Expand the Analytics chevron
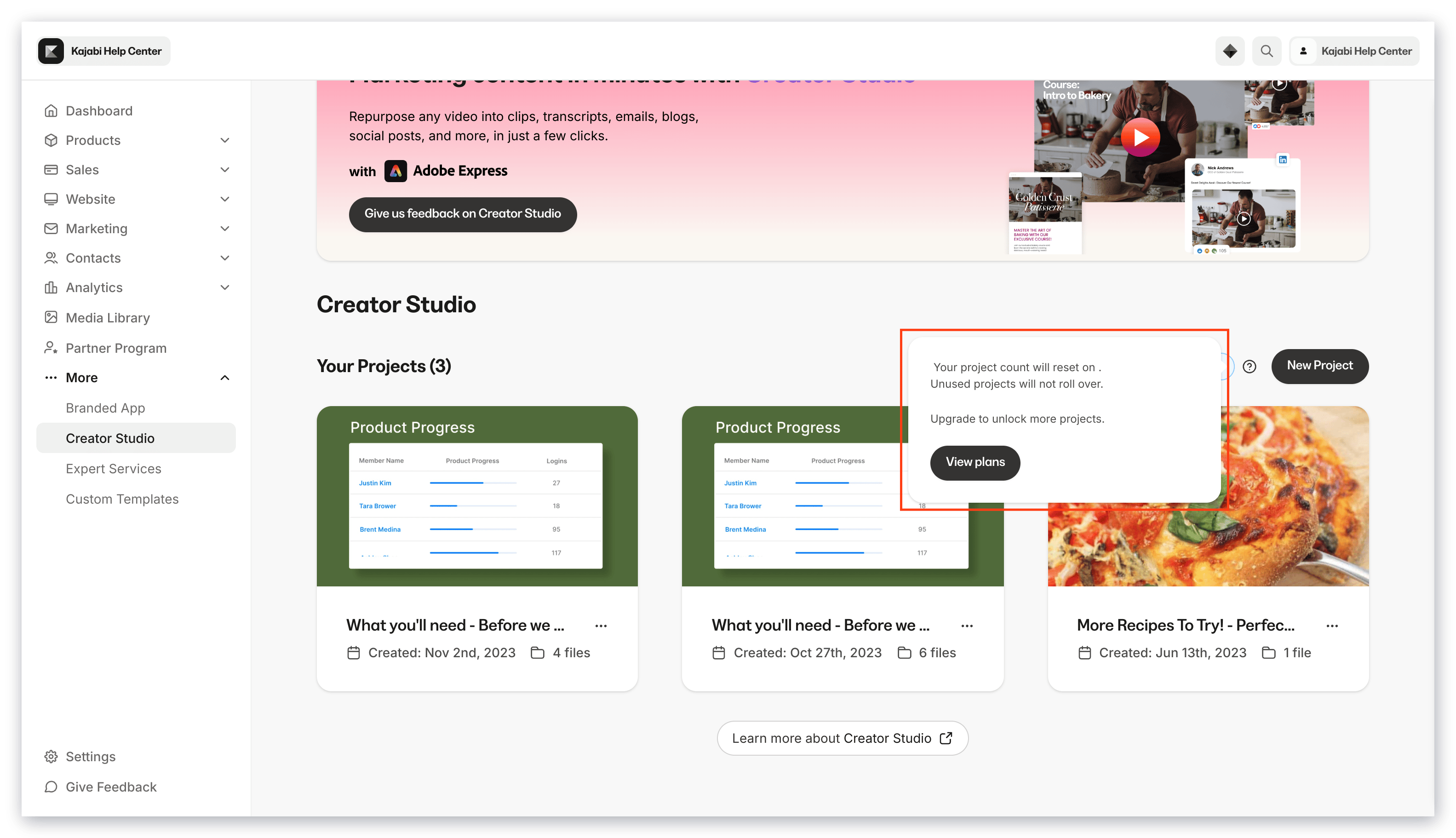Viewport: 1456px width, 838px height. pos(225,287)
